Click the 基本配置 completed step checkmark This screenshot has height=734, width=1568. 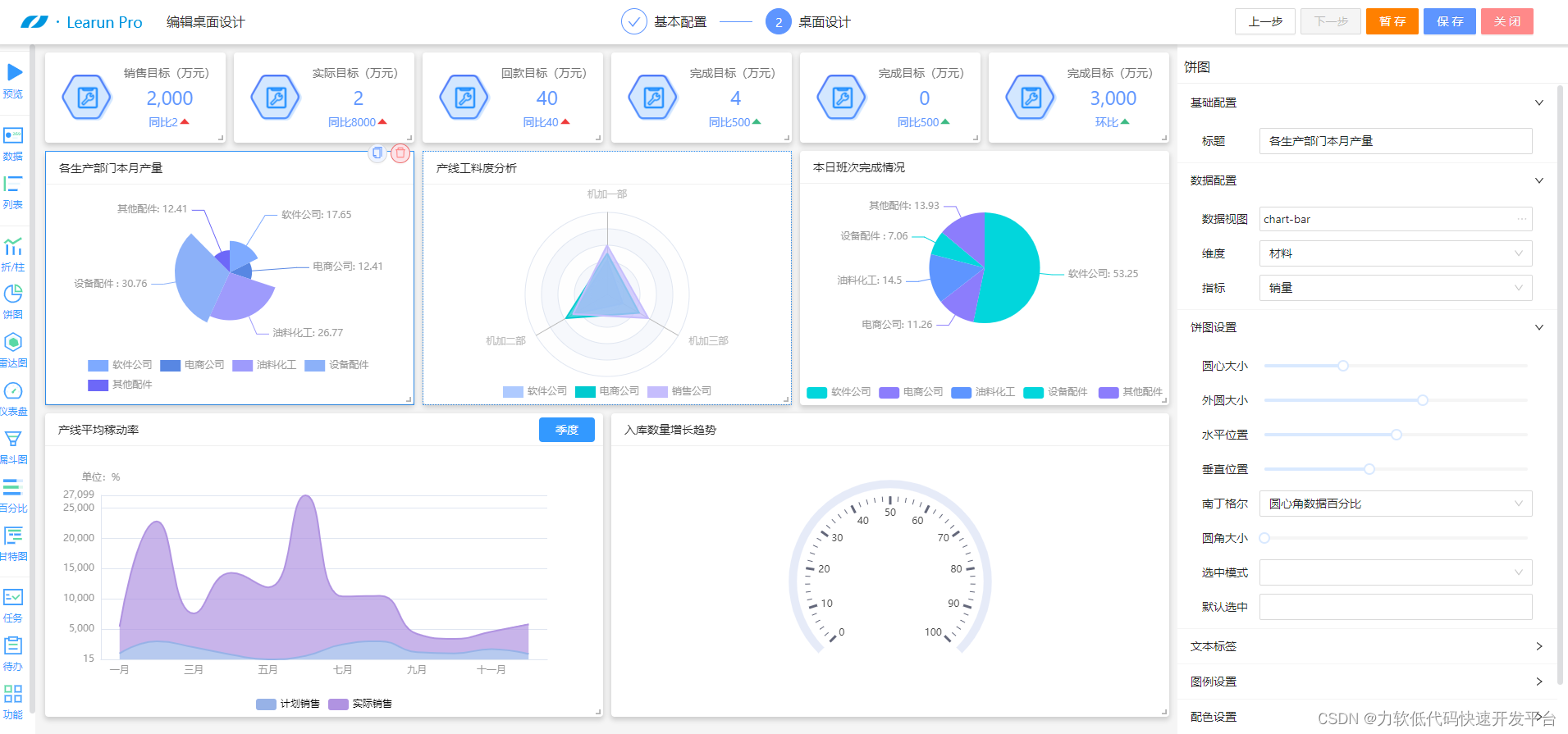point(634,21)
